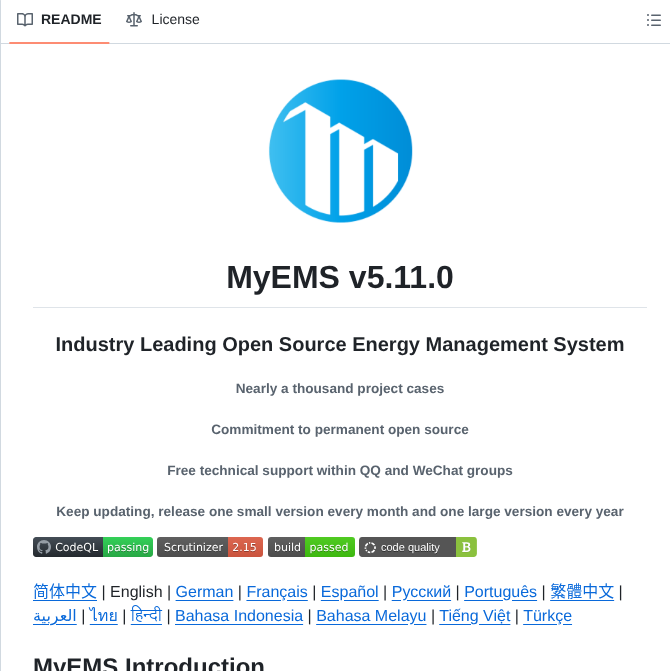Open the Tiếng Việt link
This screenshot has width=670, height=671.
(474, 615)
